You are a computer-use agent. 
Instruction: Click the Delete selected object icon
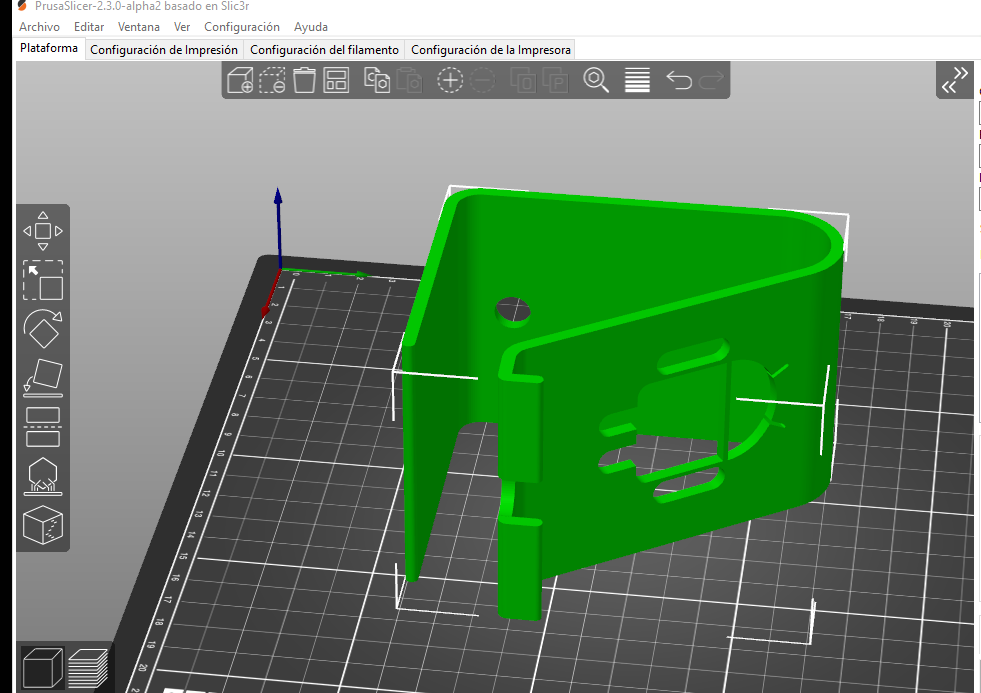tap(272, 80)
